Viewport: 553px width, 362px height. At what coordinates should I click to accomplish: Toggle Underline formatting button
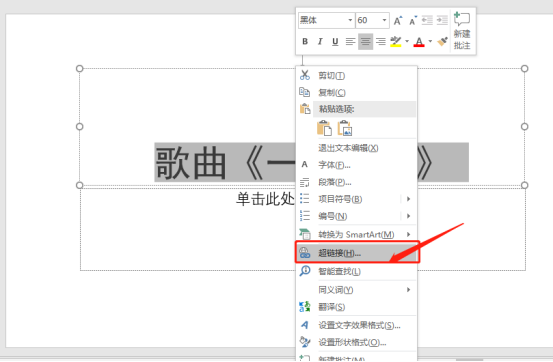point(335,42)
